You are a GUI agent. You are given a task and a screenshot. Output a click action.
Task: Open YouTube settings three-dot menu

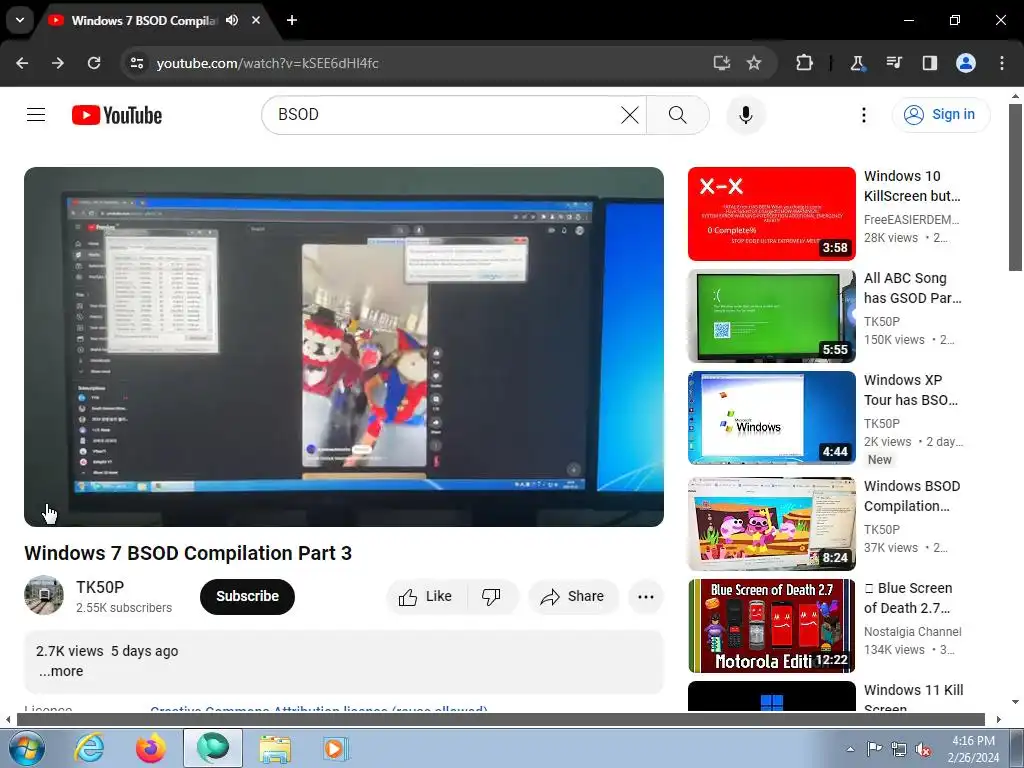(x=863, y=115)
